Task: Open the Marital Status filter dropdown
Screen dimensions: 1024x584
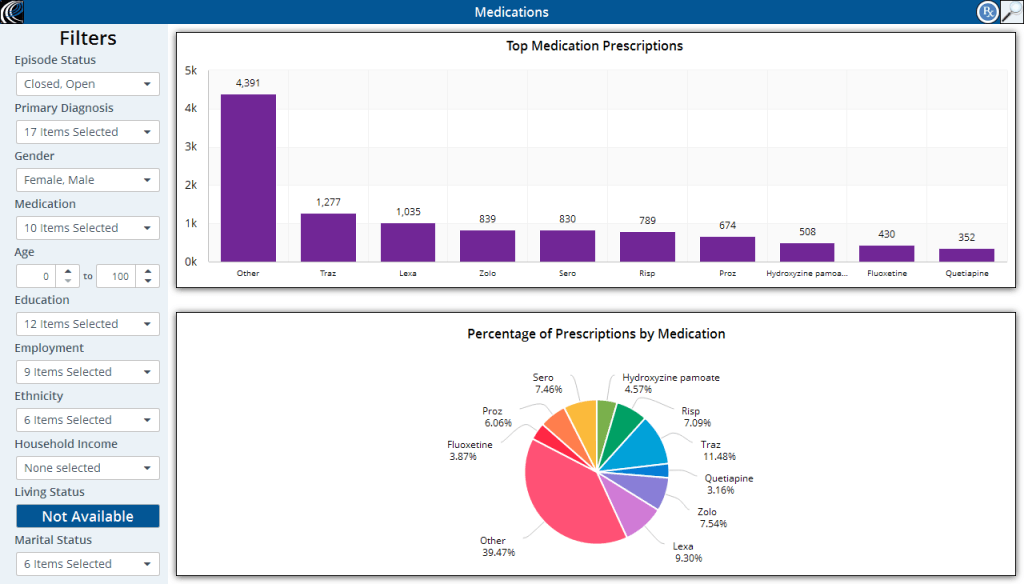Action: [x=87, y=564]
